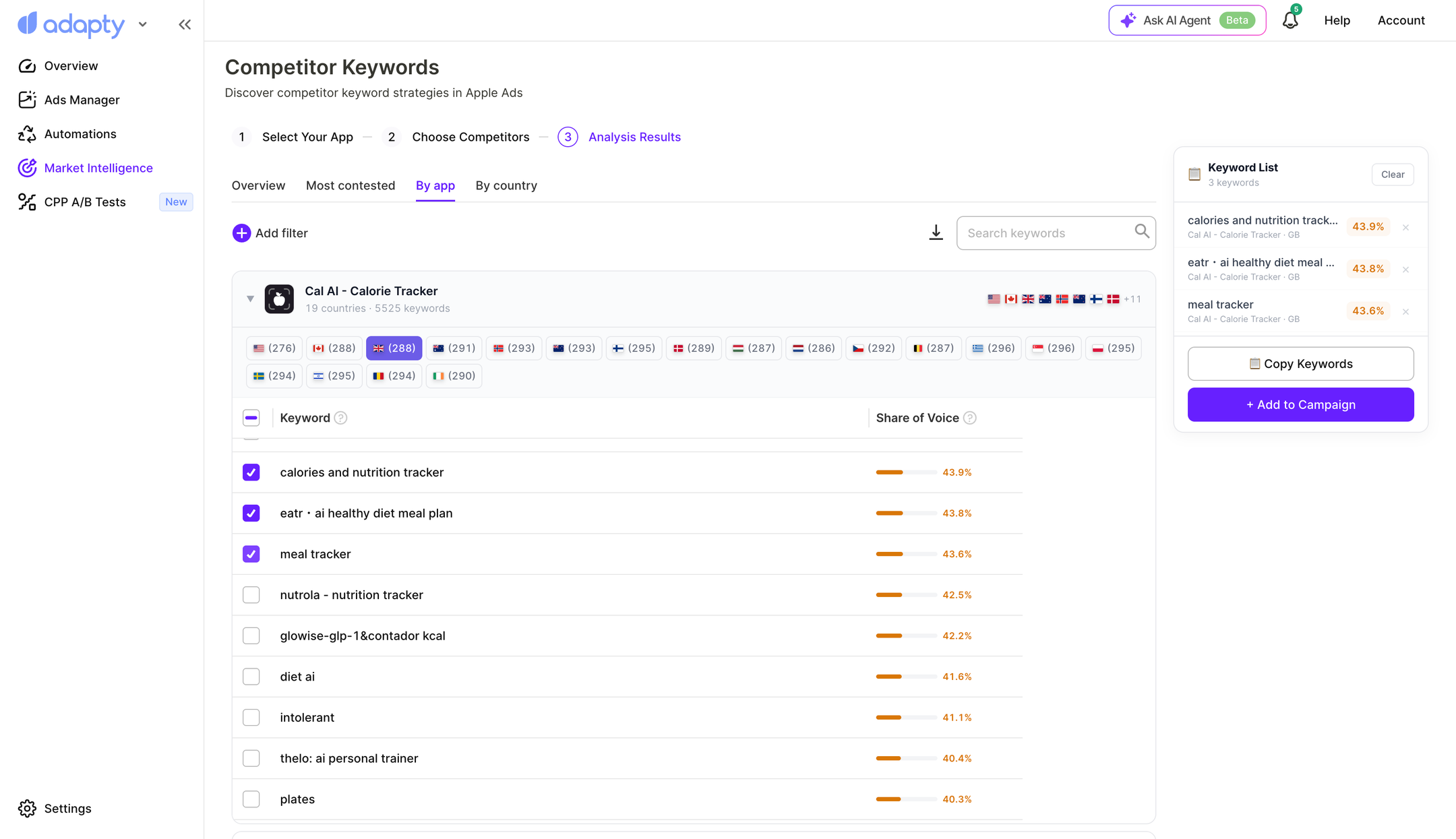The height and width of the screenshot is (839, 1456).
Task: Click the Cal AI app icon
Action: pyautogui.click(x=279, y=299)
